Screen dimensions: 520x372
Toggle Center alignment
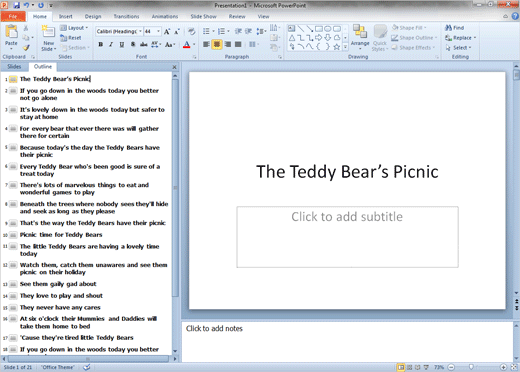pos(217,44)
